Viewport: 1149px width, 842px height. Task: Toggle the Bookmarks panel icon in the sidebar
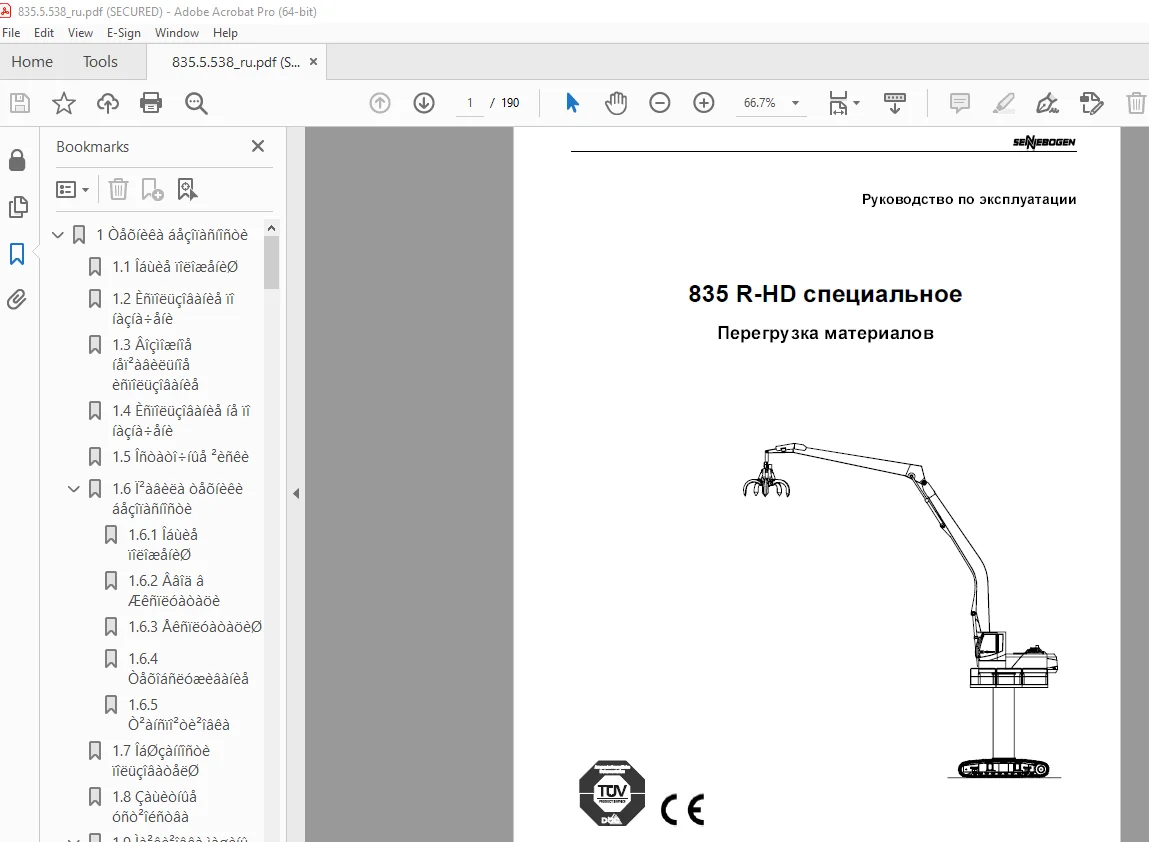(x=18, y=254)
